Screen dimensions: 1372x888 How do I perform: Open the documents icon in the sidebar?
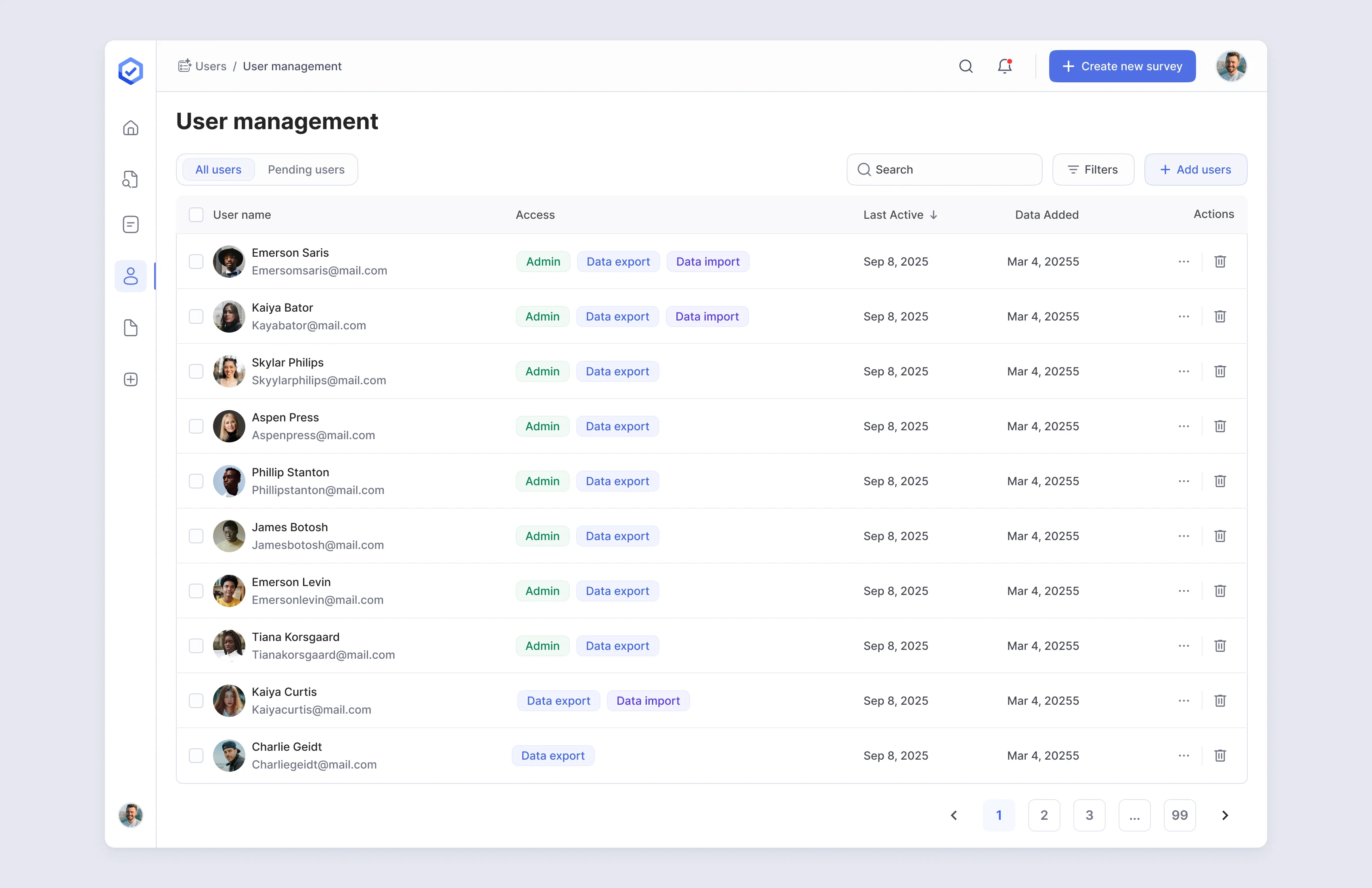tap(131, 327)
